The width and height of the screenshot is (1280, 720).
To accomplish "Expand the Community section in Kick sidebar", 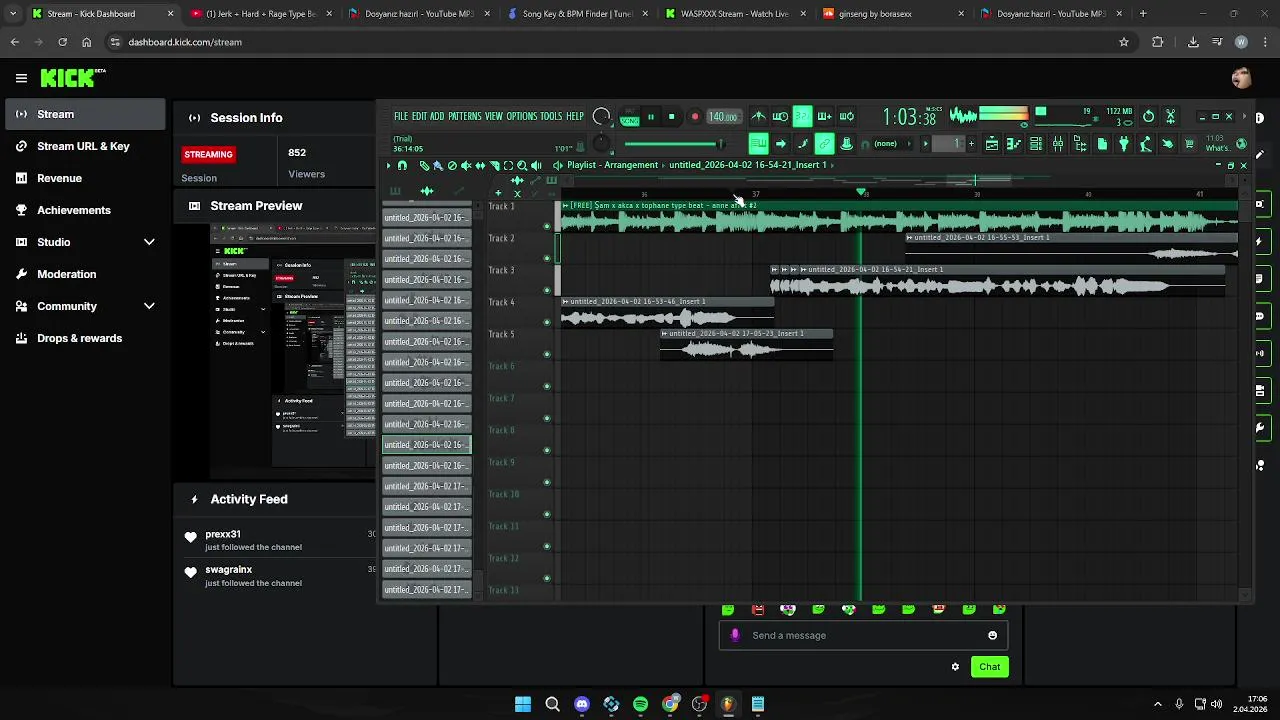I will tap(149, 306).
